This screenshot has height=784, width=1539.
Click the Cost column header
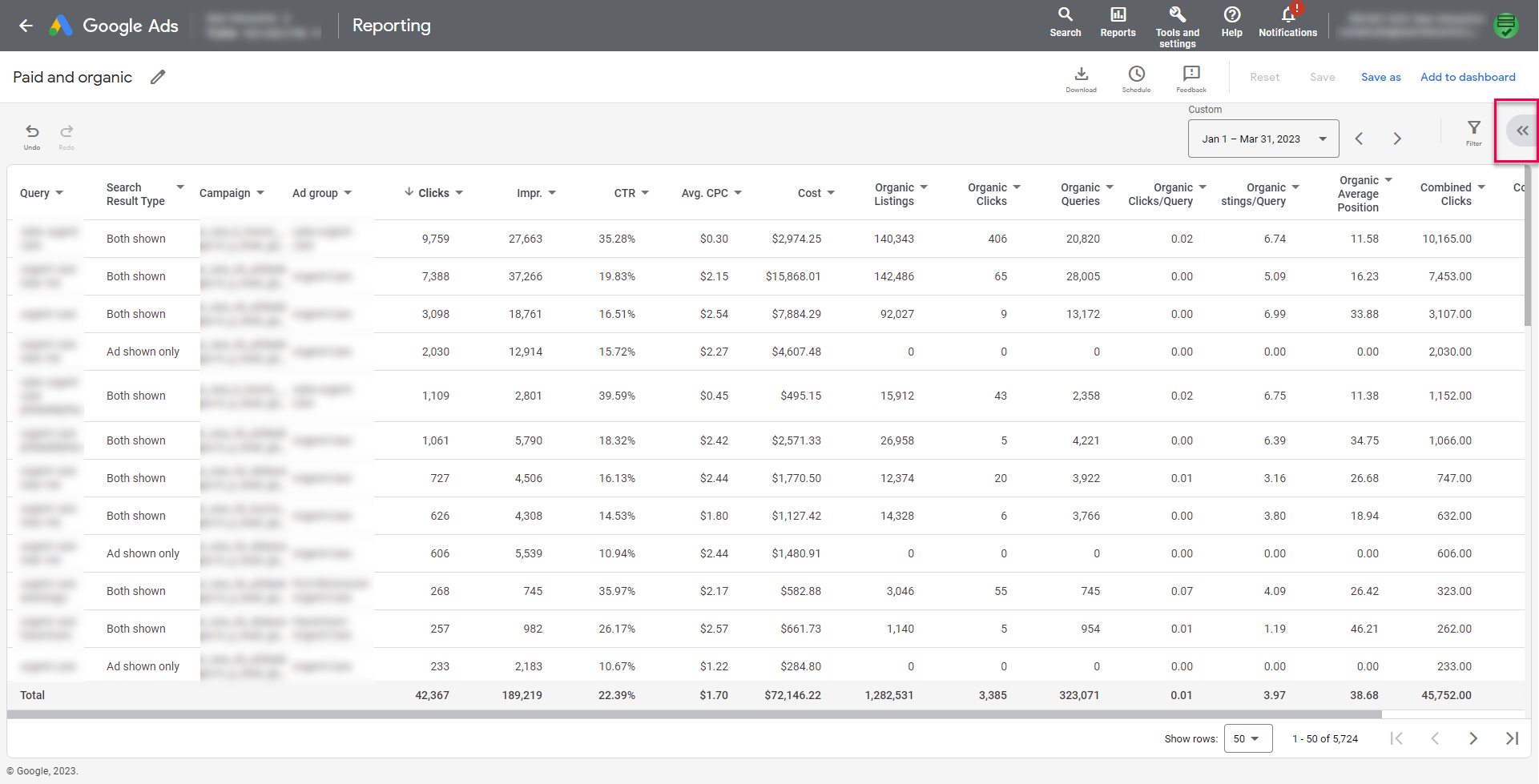[809, 193]
